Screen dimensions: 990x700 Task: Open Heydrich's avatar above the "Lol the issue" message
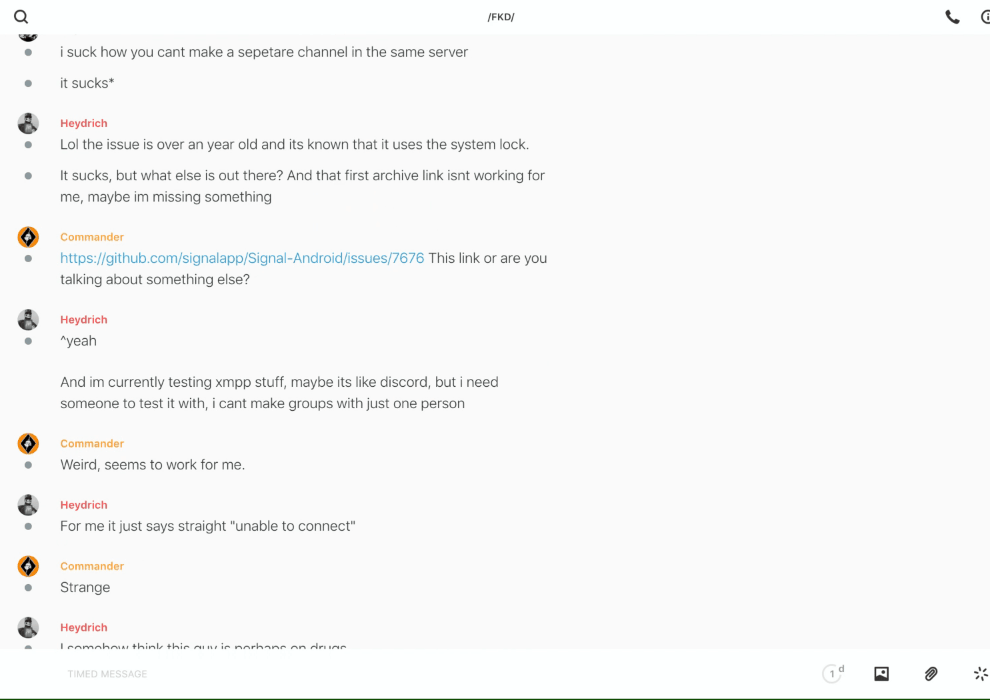pos(28,123)
